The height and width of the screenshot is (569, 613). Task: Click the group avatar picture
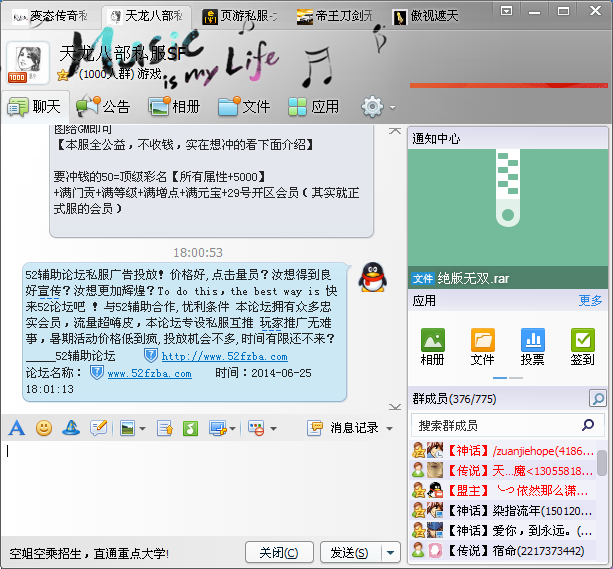28,63
